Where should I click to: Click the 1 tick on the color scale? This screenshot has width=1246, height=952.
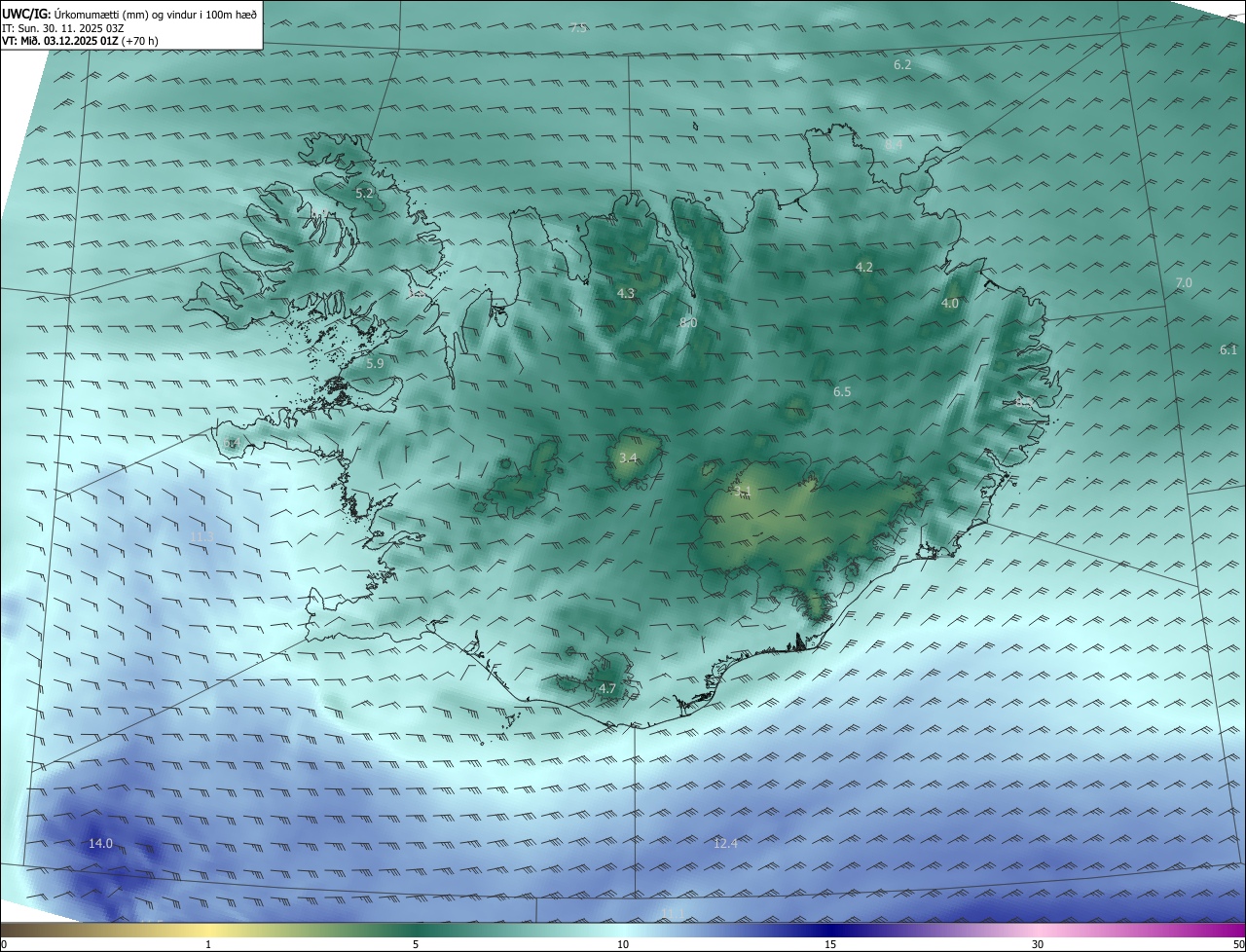coord(208,944)
